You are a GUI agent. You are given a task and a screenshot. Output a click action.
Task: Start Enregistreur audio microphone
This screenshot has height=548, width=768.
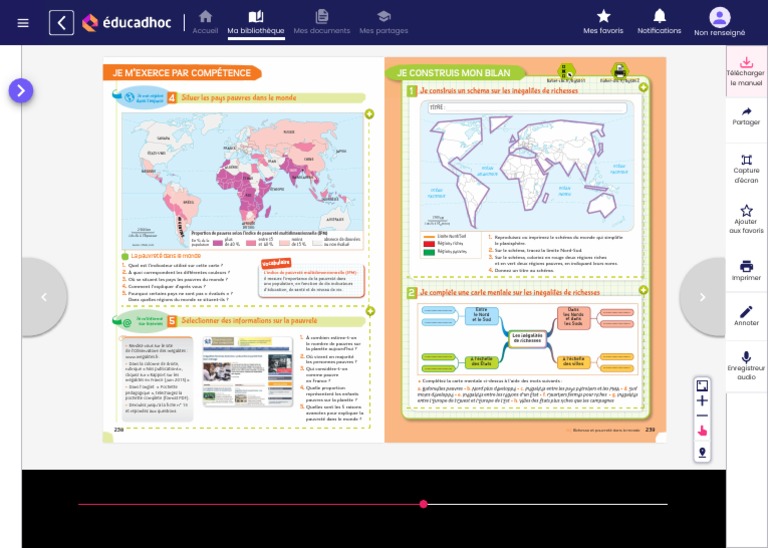pos(746,364)
